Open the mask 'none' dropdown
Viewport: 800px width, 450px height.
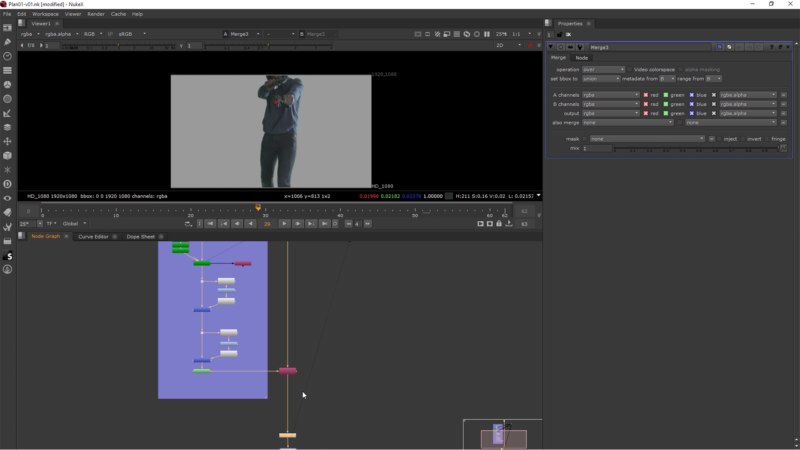click(x=647, y=139)
